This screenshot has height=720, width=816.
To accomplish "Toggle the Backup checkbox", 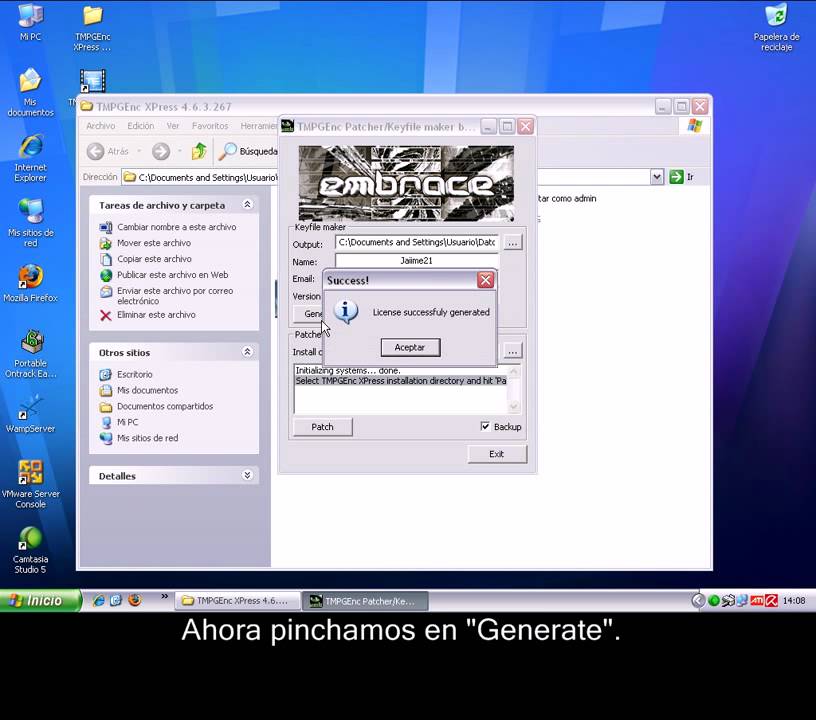I will click(485, 427).
